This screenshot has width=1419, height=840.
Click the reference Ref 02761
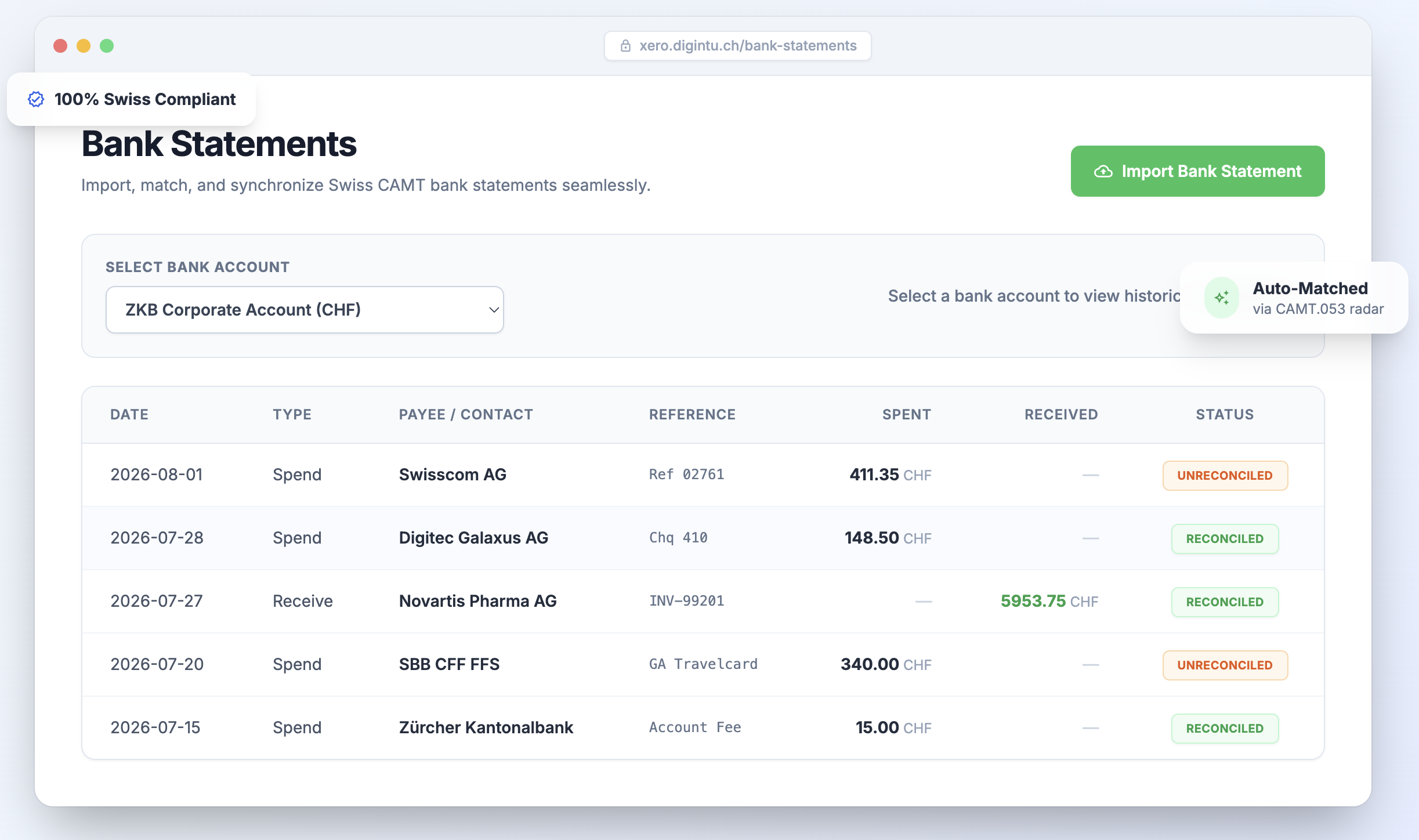(x=686, y=475)
